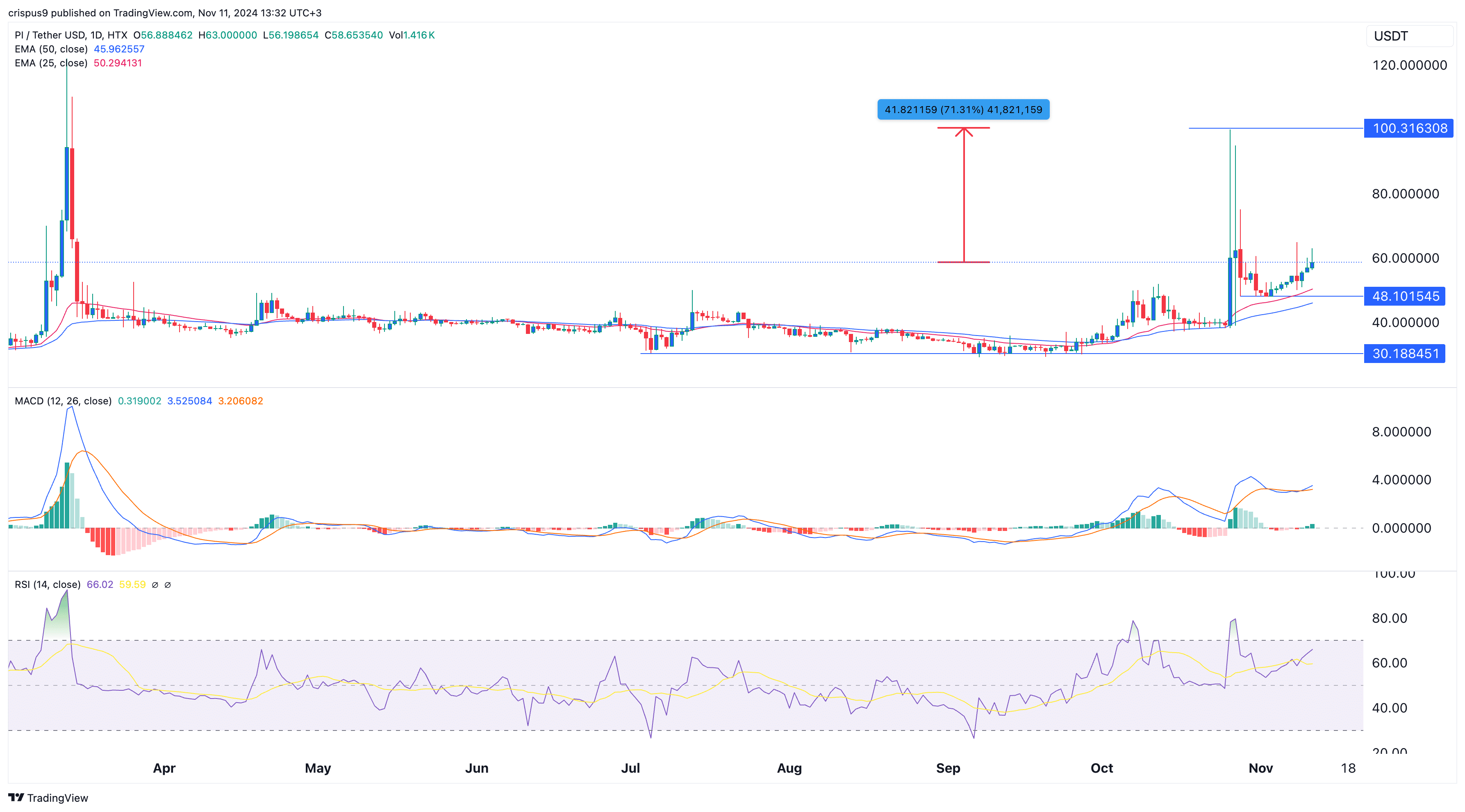Screen dimensions: 1465x812
Task: Click the EMA 25 value 50.294131
Action: pyautogui.click(x=118, y=63)
